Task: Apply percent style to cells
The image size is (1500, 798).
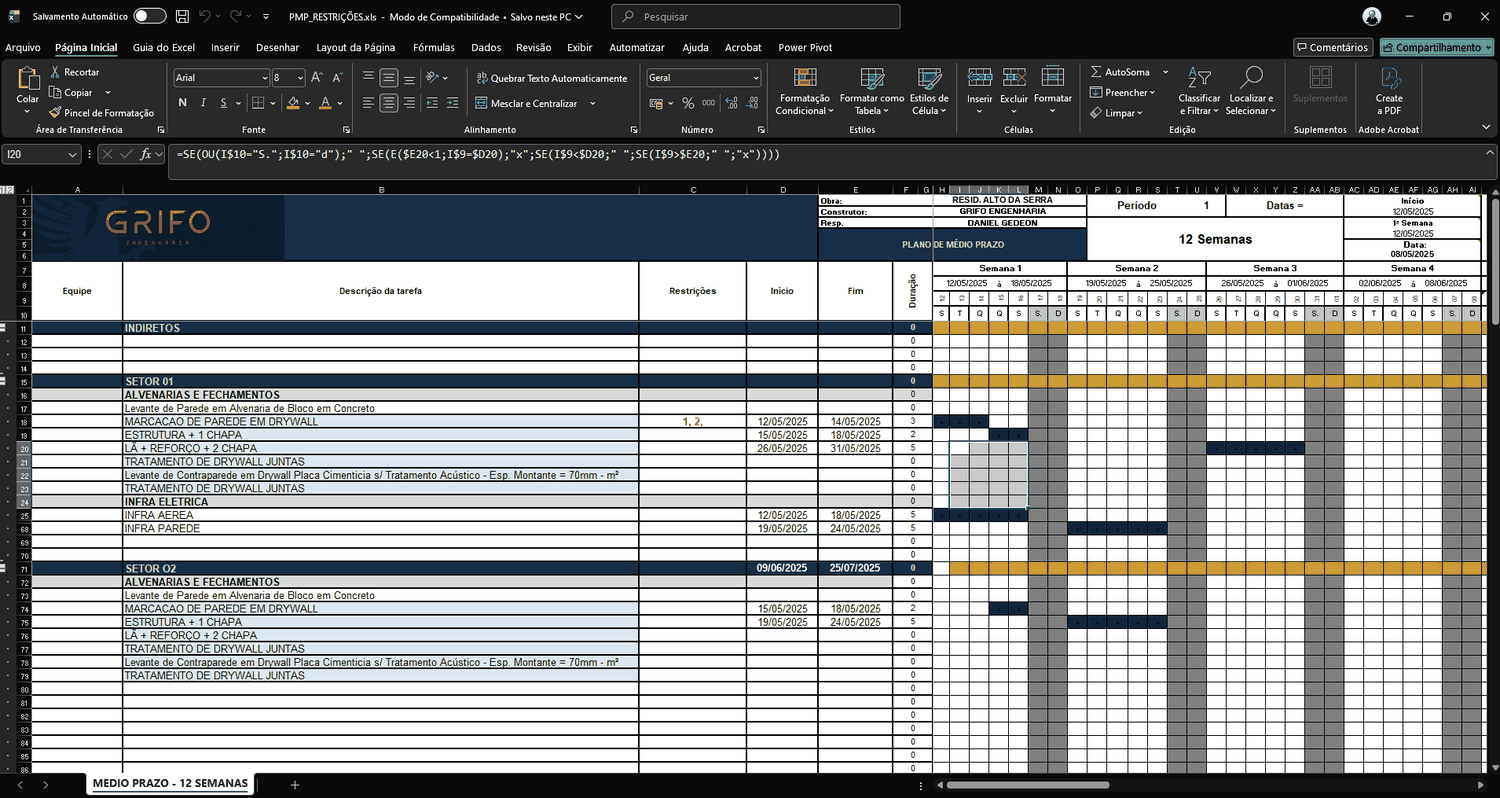Action: tap(688, 103)
